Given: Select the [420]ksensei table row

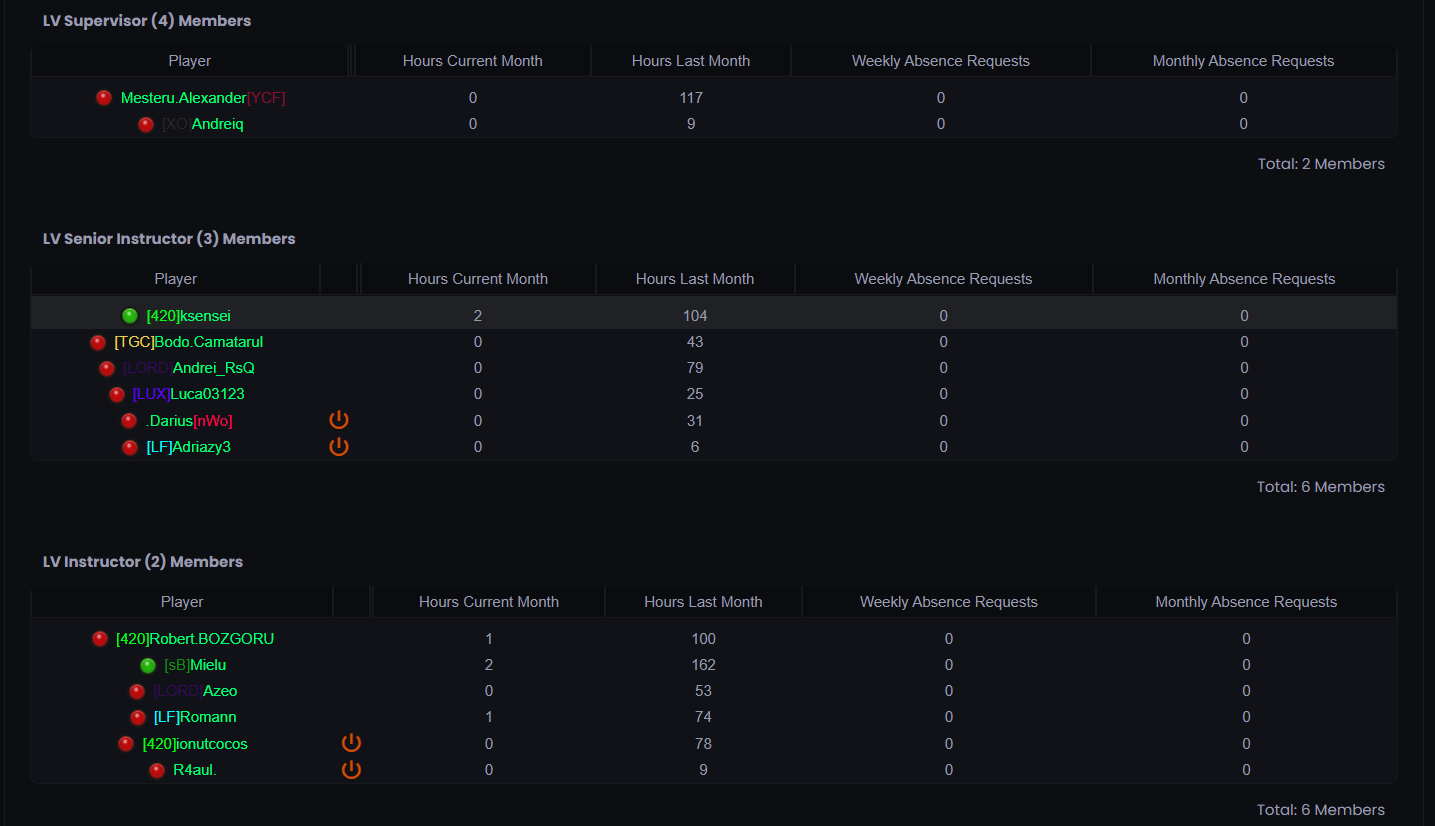Looking at the screenshot, I should (x=714, y=316).
